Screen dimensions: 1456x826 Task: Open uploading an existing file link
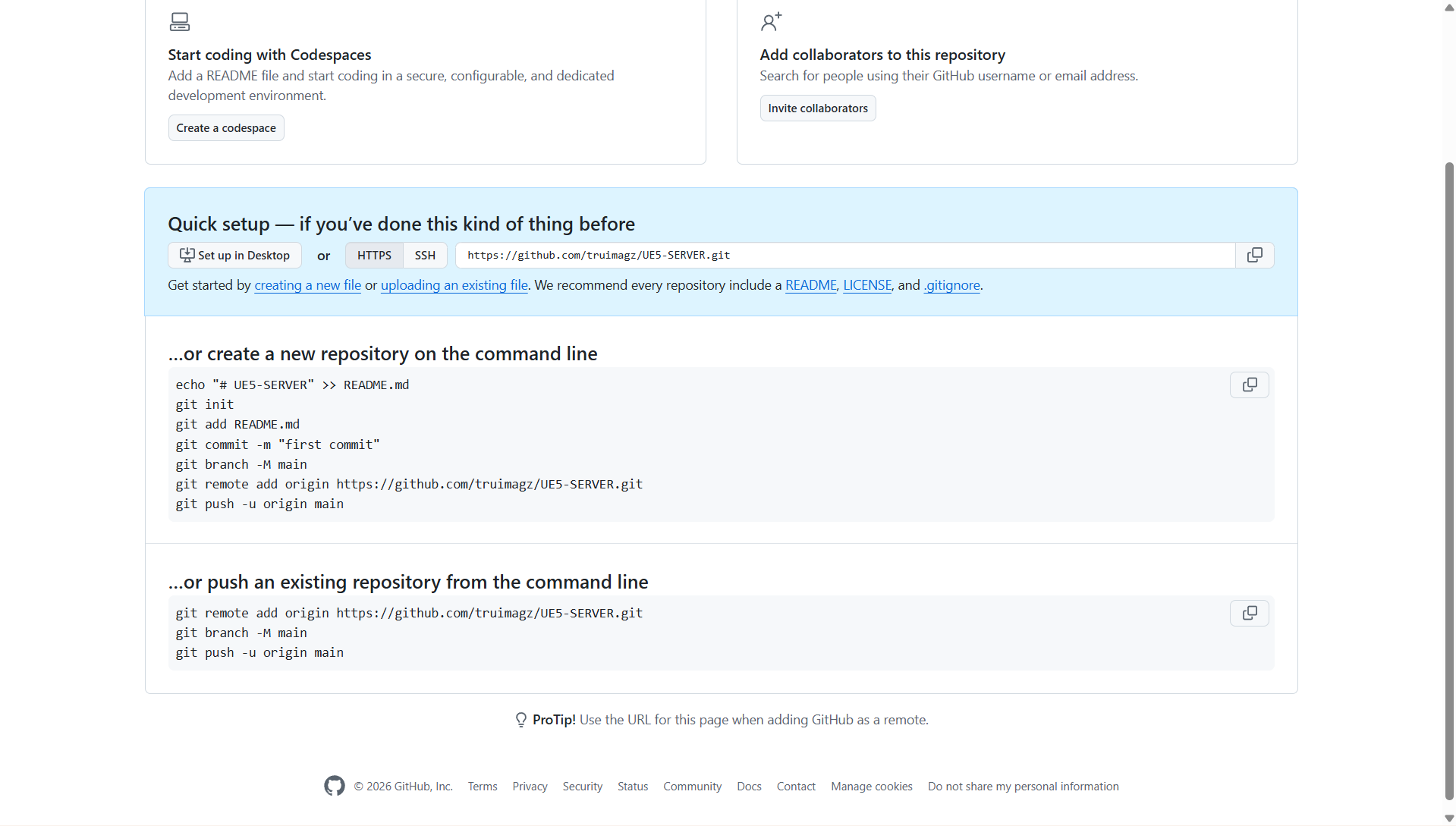tap(454, 285)
